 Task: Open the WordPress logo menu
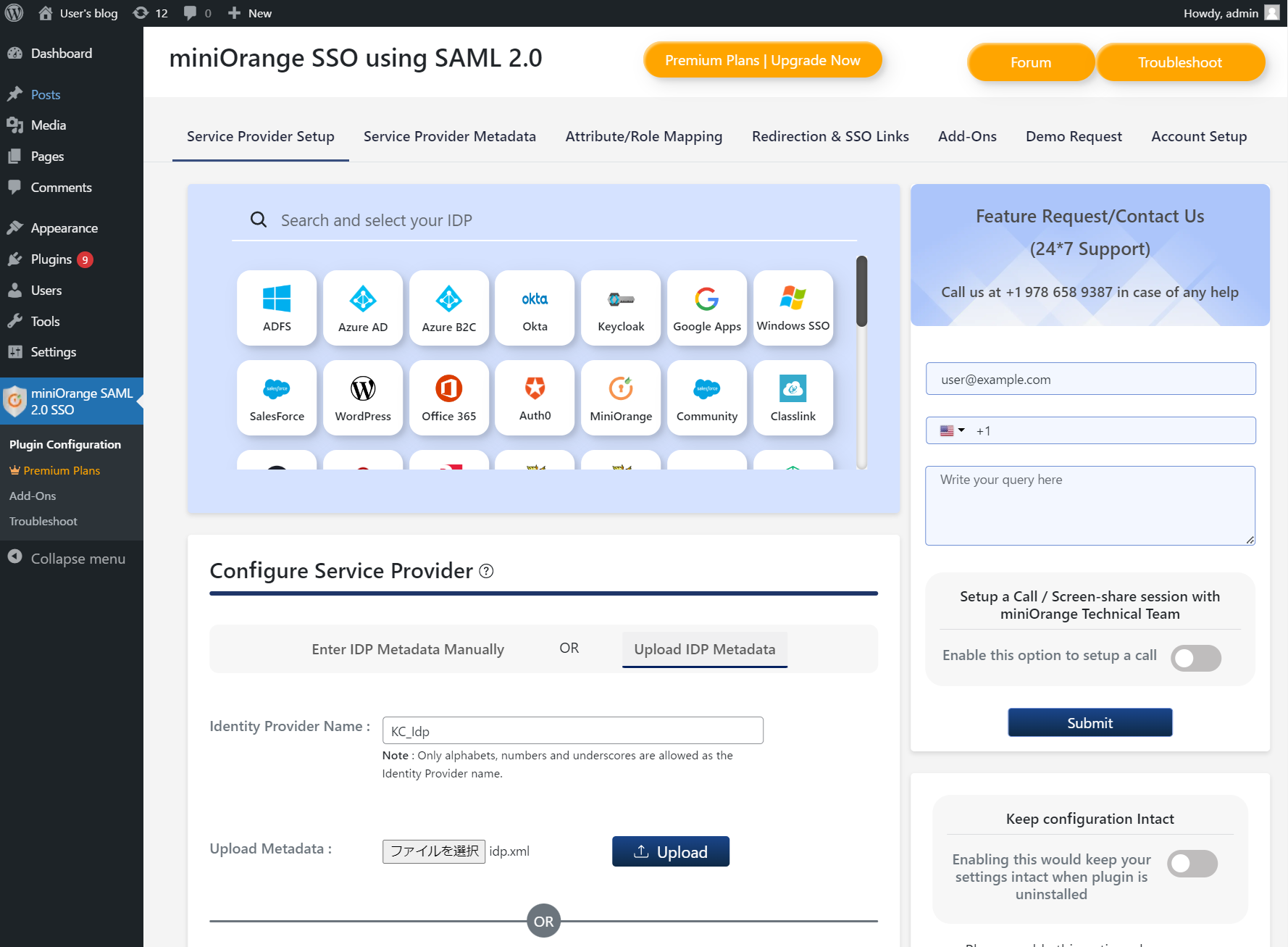tap(14, 13)
